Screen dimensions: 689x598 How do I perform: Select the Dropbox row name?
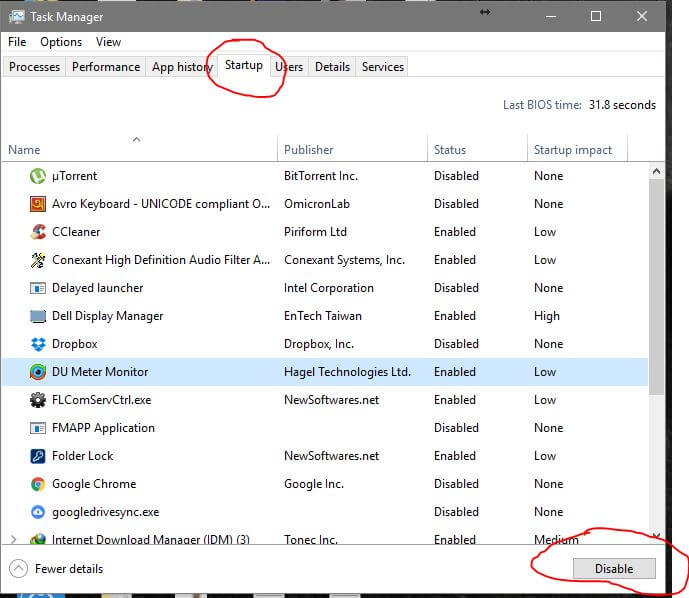[74, 344]
